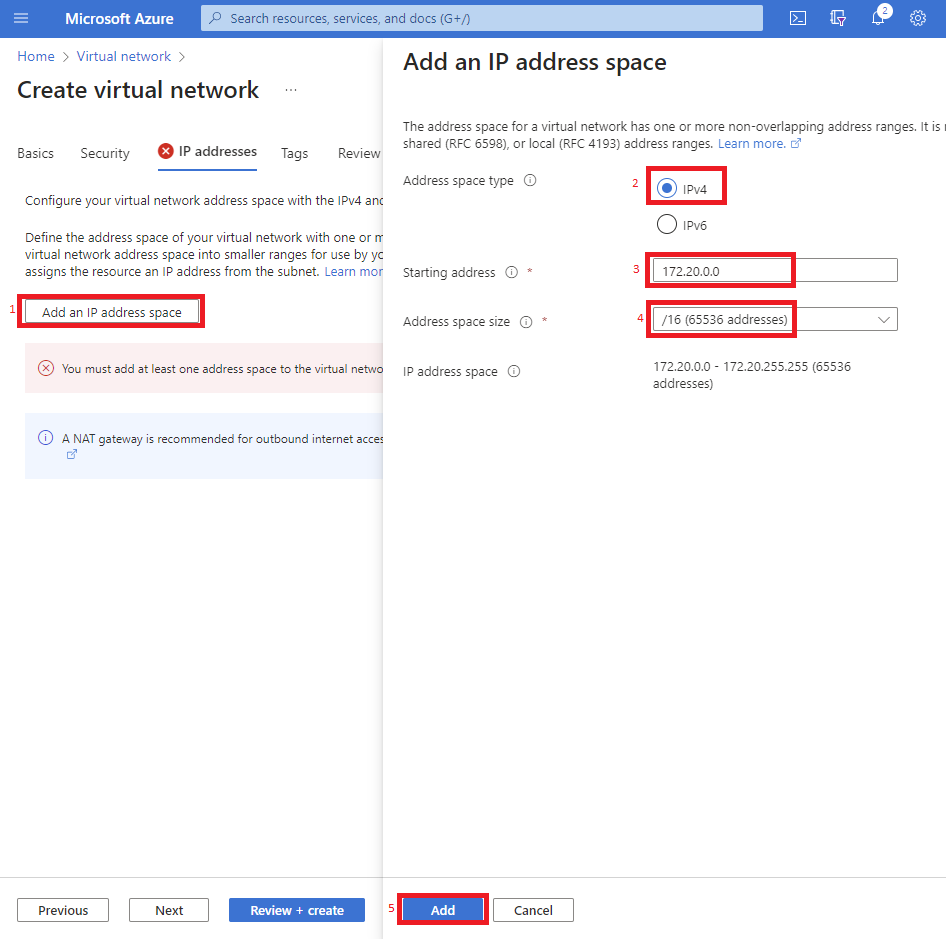This screenshot has height=939, width=946.
Task: Click the info icon beside Starting address
Action: [511, 272]
